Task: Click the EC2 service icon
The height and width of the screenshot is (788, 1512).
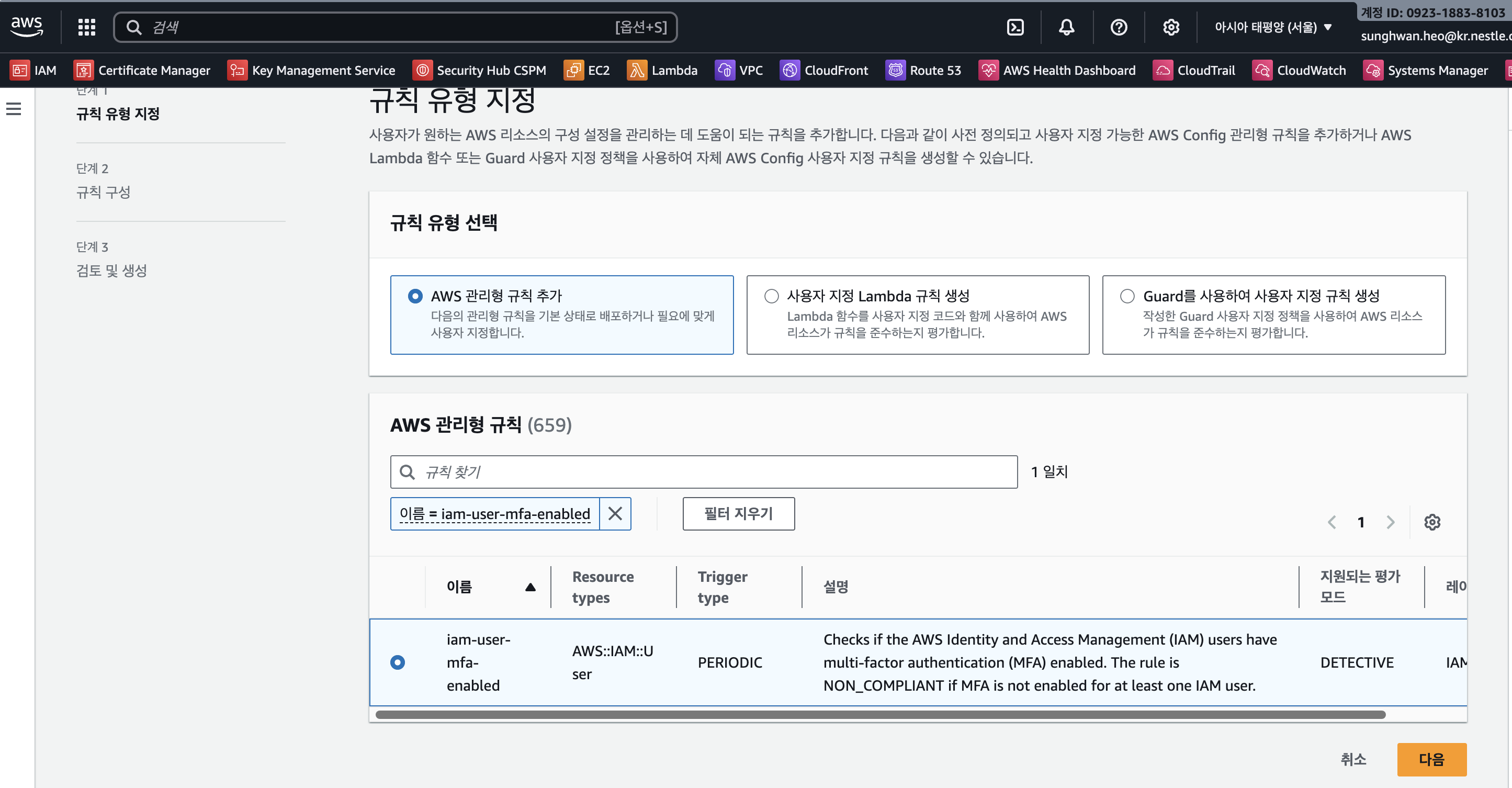Action: 573,71
